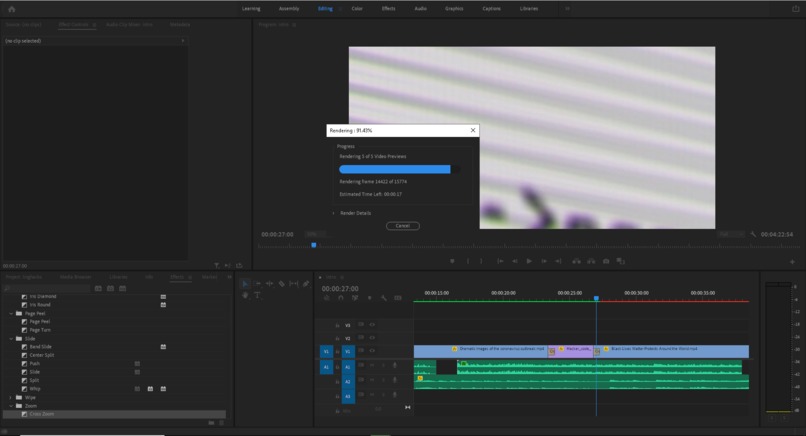
Task: Select the Type tool
Action: pyautogui.click(x=257, y=295)
